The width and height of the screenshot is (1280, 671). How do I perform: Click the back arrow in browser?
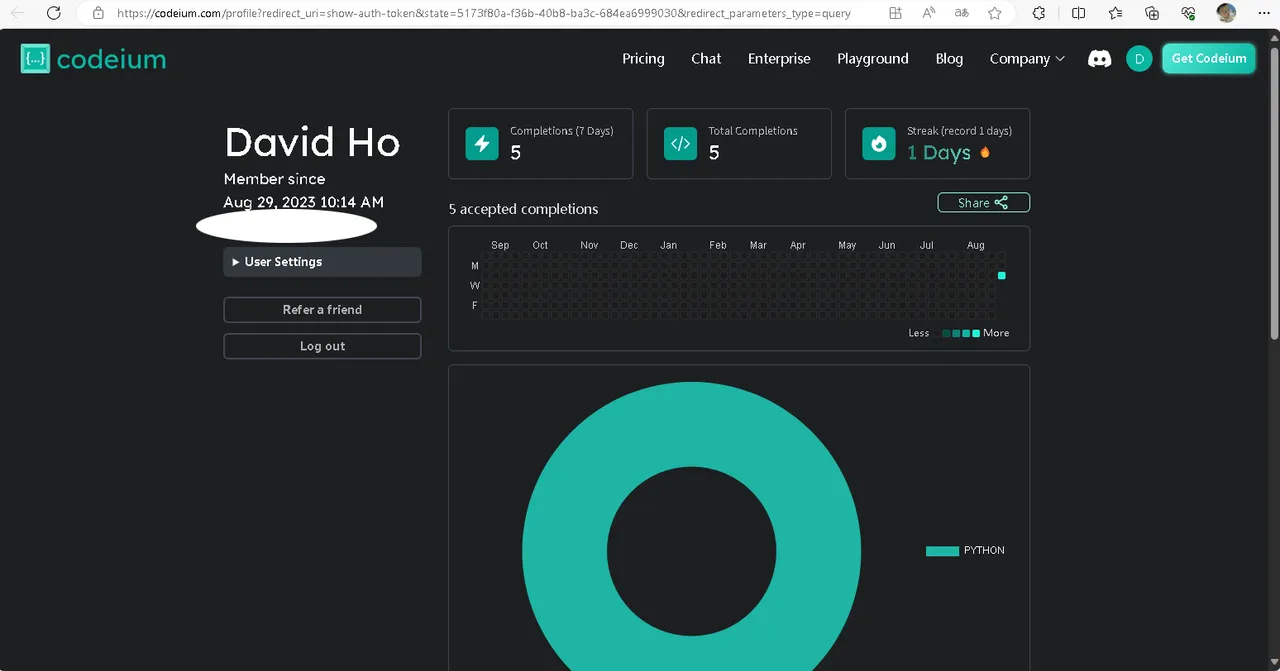(x=17, y=13)
